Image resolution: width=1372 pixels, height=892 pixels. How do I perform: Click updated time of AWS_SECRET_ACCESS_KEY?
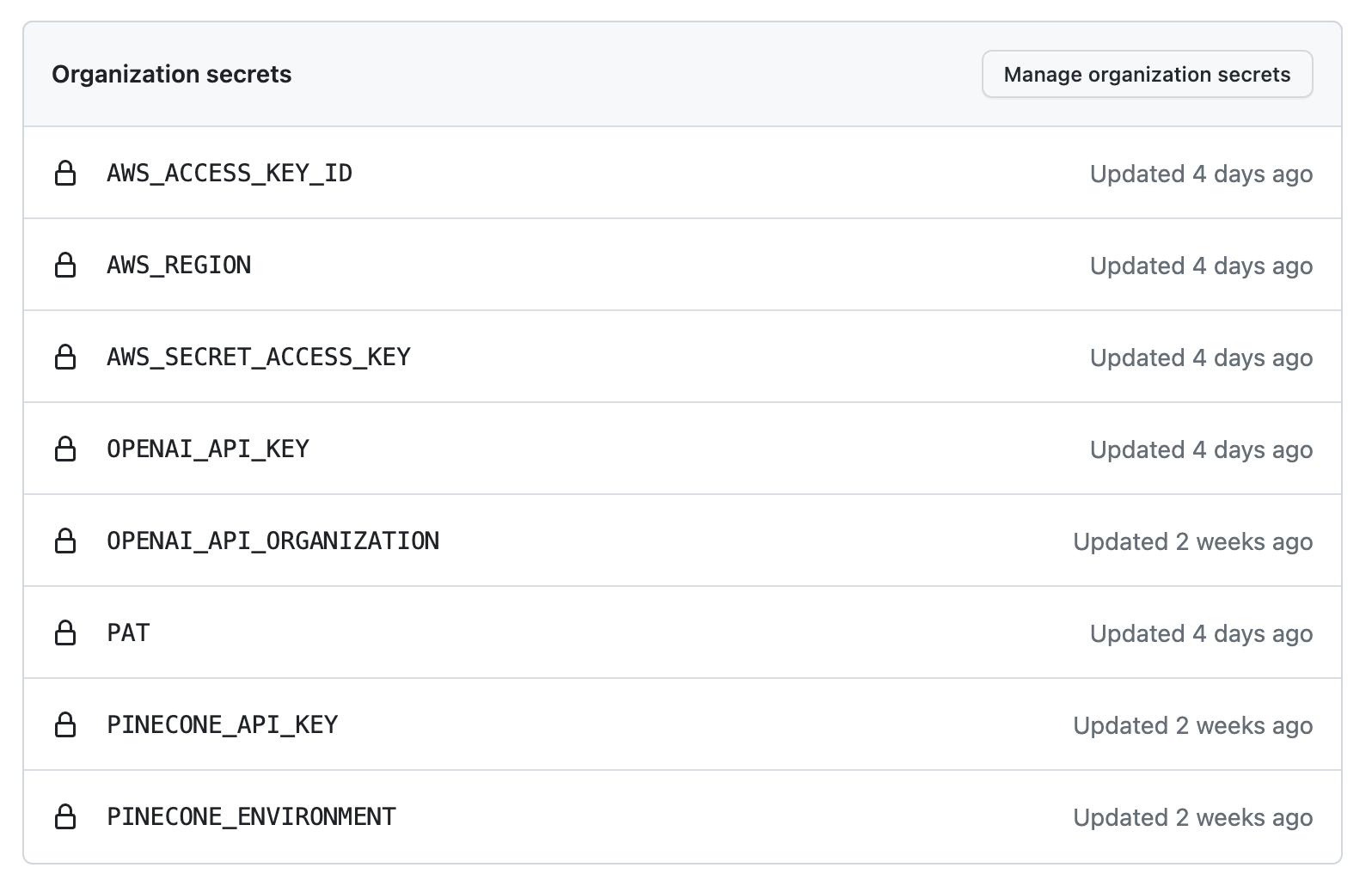pos(1201,357)
